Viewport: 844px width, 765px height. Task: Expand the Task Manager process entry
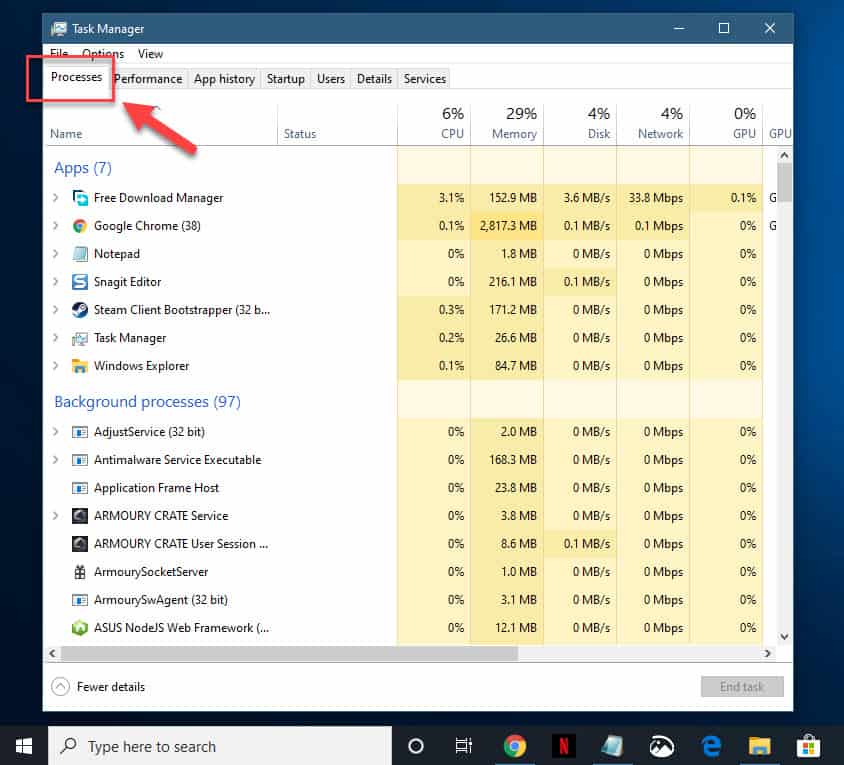tap(55, 338)
